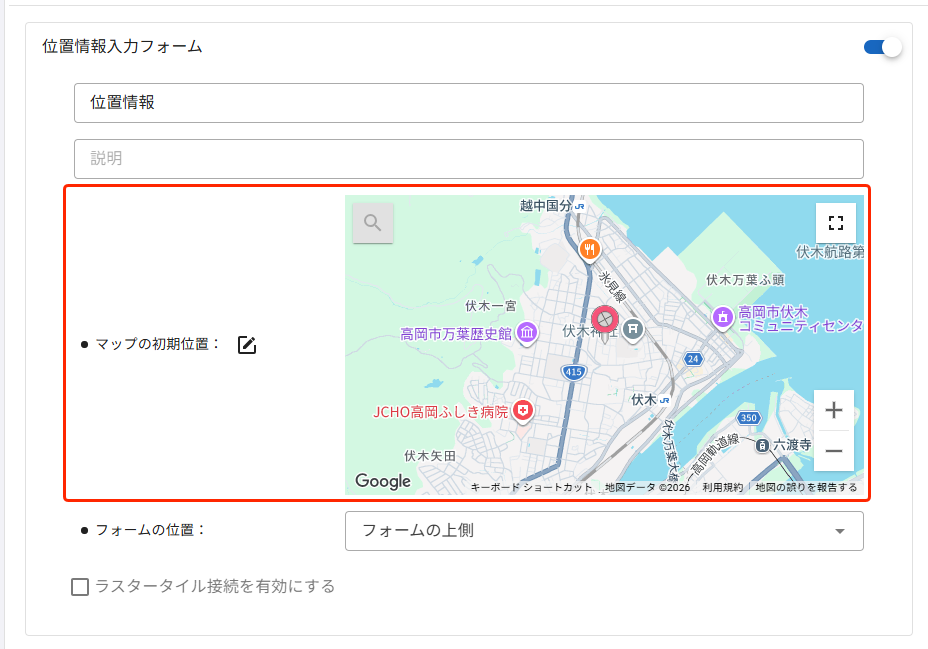Click the orange restaurant marker on the map
The image size is (928, 649).
coord(589,250)
